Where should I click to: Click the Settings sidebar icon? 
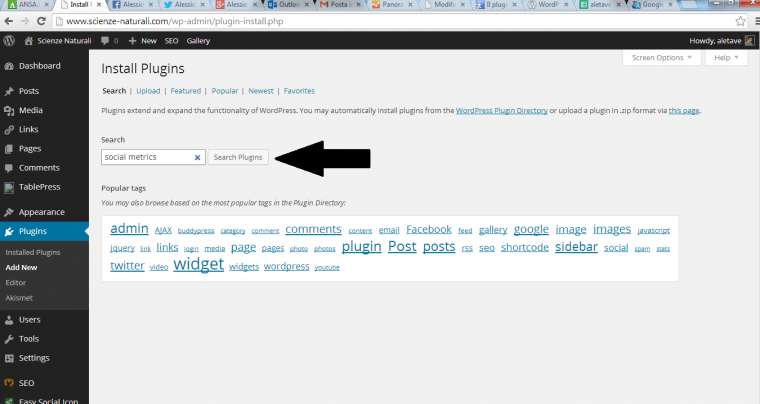coord(9,358)
